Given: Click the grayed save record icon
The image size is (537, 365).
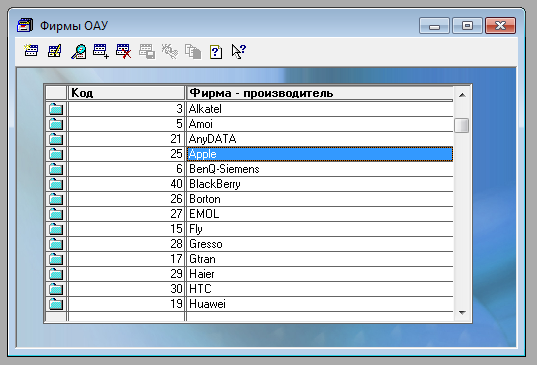Looking at the screenshot, I should point(147,51).
